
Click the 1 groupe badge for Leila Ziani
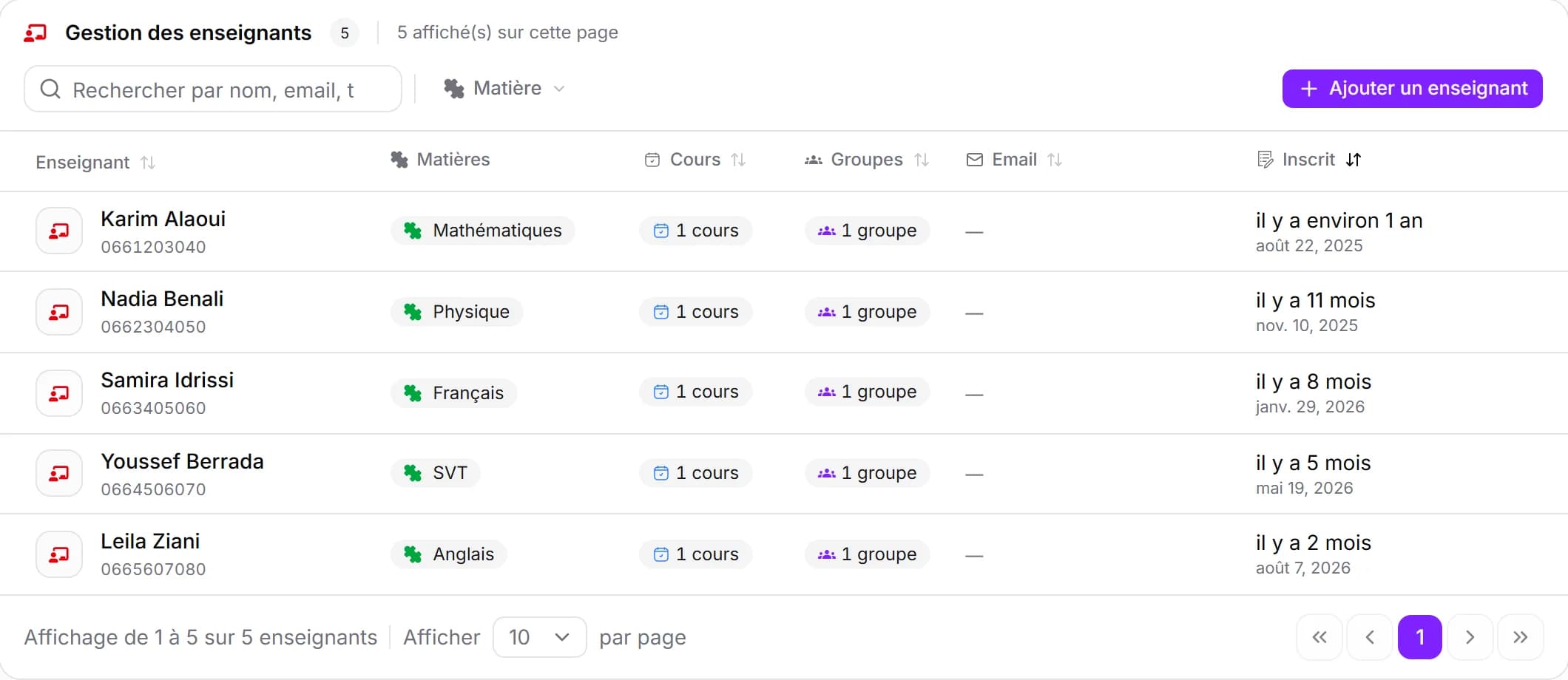(x=868, y=554)
